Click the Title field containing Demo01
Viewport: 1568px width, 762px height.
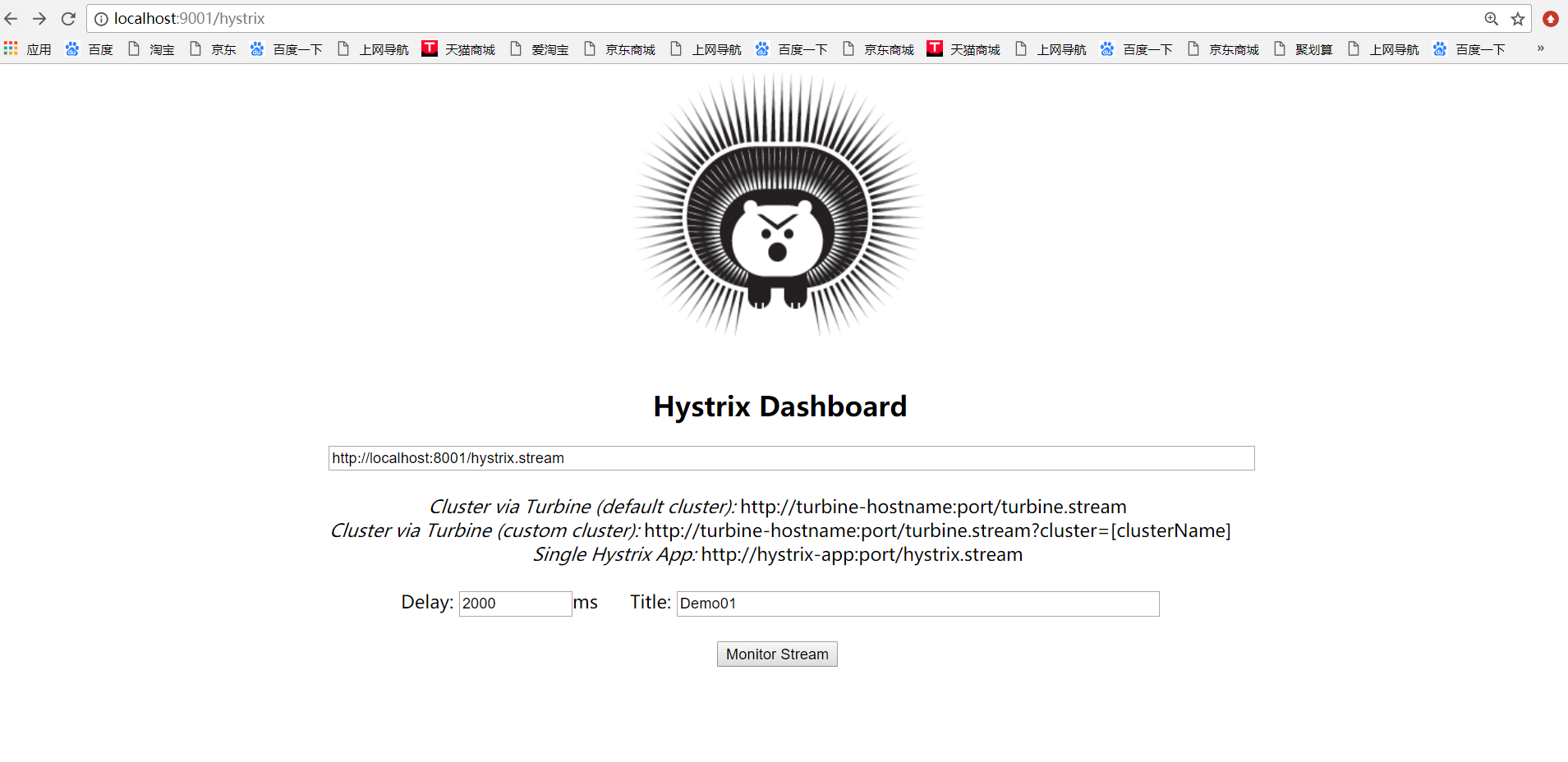pyautogui.click(x=917, y=604)
